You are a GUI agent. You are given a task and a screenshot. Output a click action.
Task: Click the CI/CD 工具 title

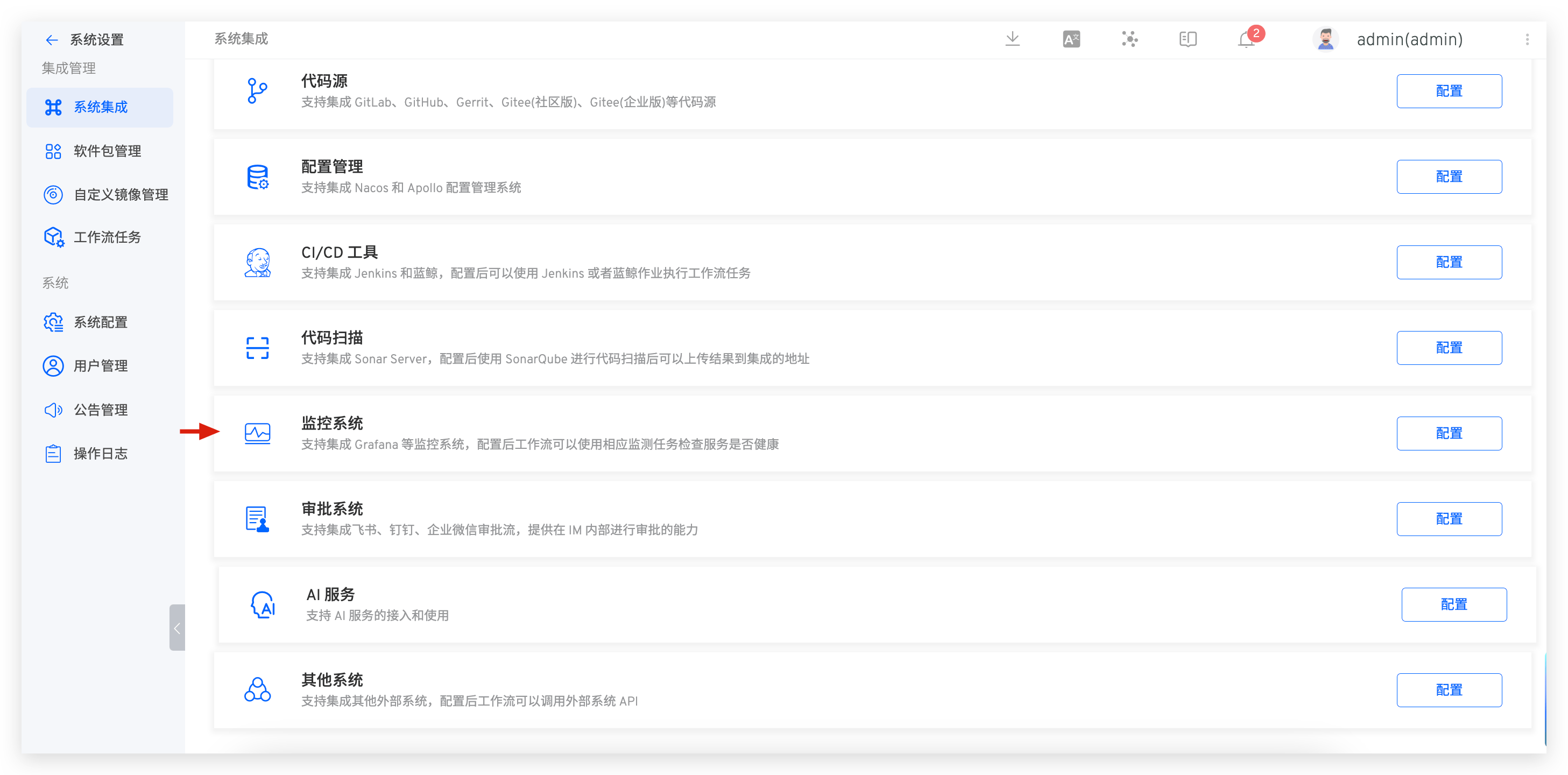[x=340, y=252]
